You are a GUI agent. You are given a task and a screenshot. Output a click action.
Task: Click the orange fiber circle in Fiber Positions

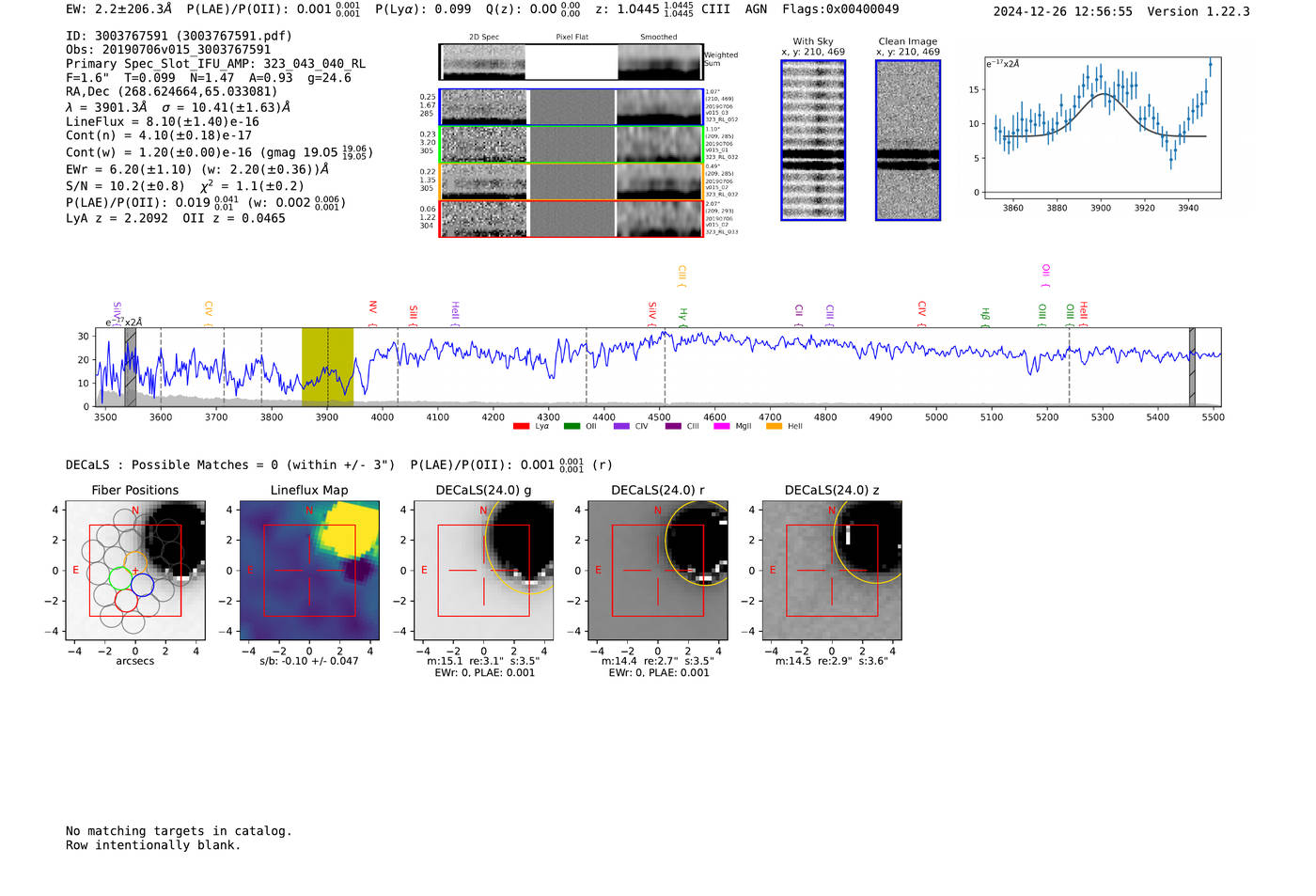pyautogui.click(x=135, y=563)
